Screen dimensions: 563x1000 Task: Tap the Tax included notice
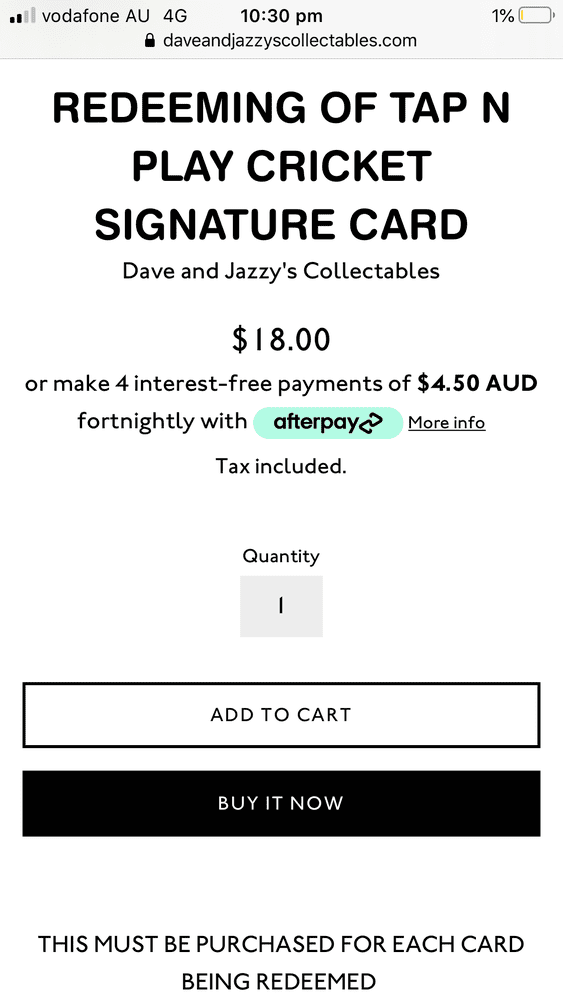point(281,466)
